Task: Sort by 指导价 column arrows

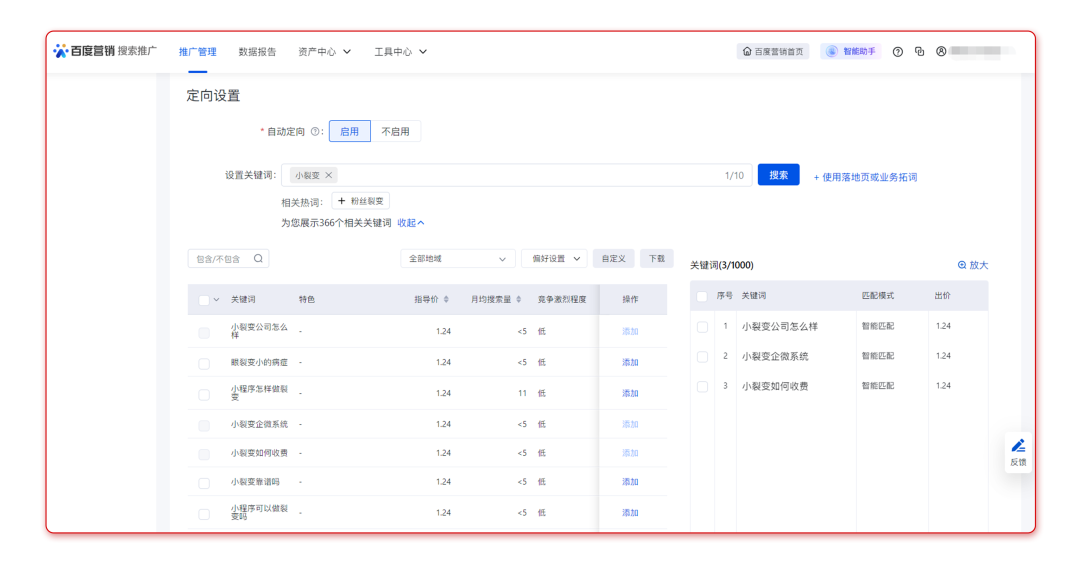Action: (x=446, y=299)
